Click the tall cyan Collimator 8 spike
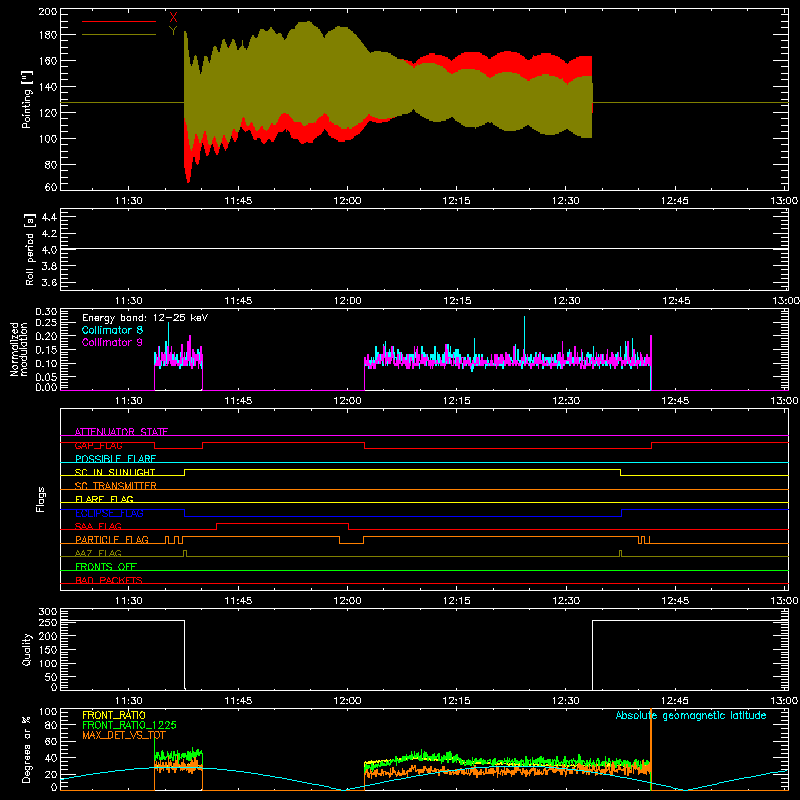 524,337
